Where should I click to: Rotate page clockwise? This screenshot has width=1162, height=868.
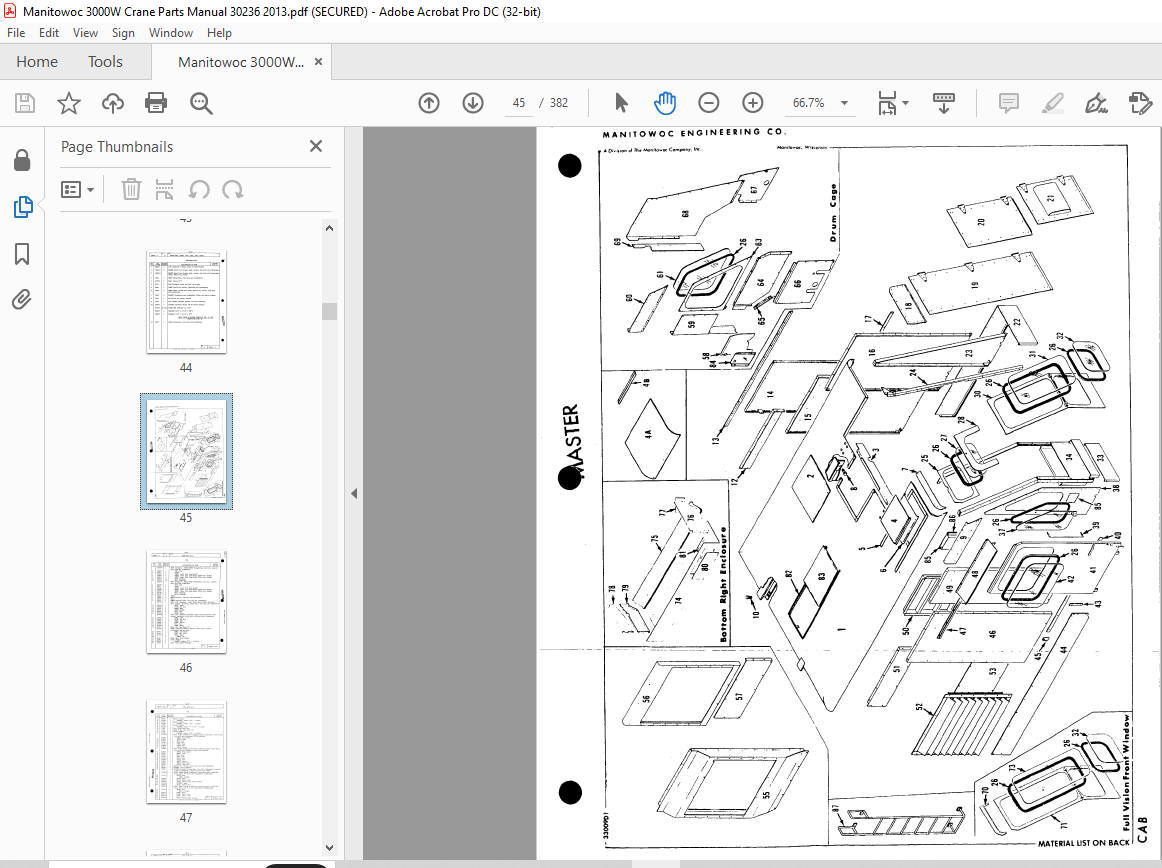coord(233,190)
